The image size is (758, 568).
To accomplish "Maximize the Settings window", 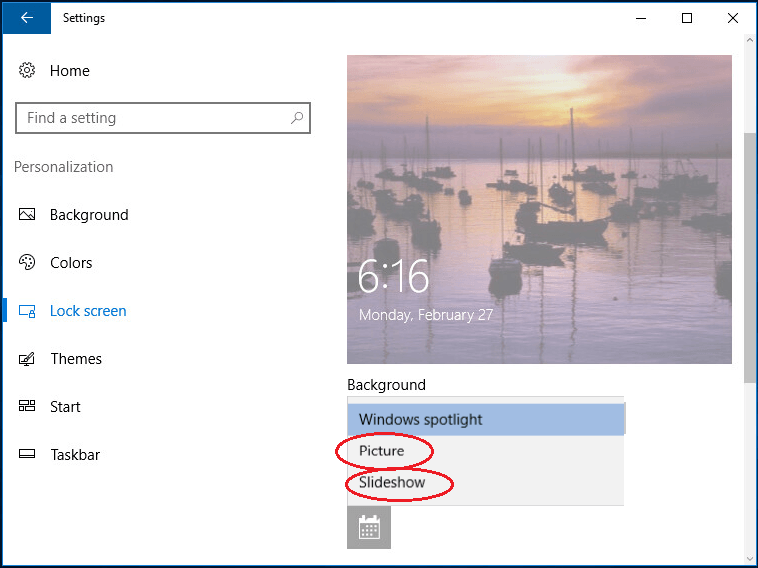I will pos(686,18).
